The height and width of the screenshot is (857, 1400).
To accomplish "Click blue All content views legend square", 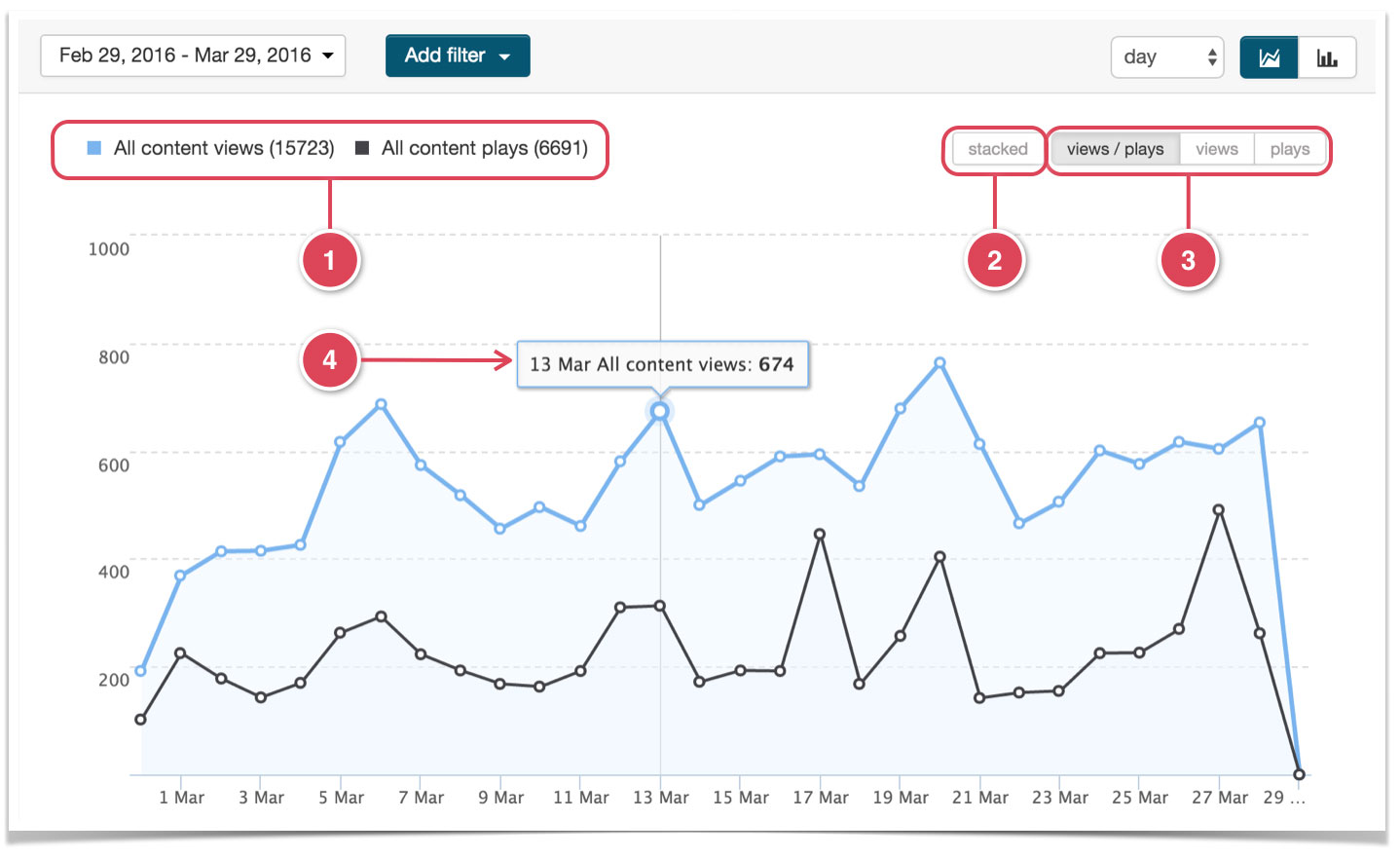I will 94,148.
